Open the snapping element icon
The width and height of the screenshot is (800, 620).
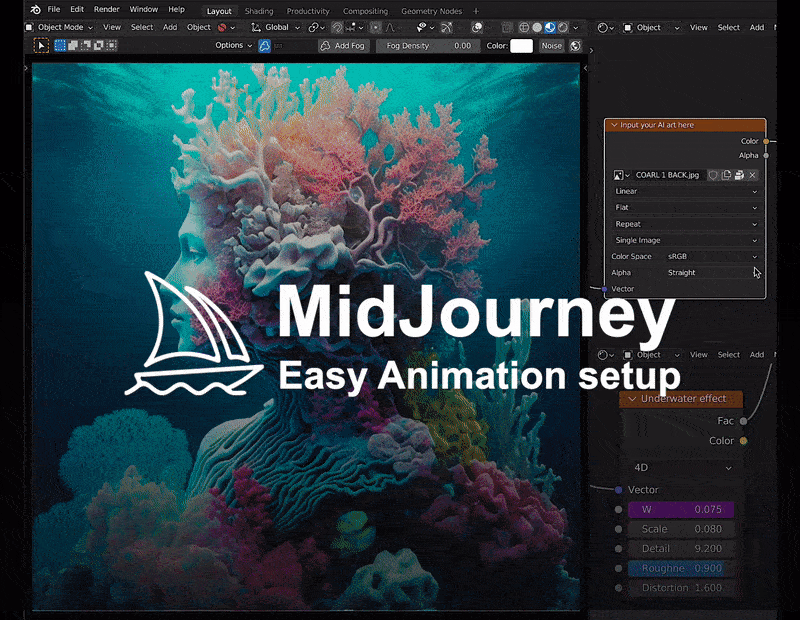point(354,28)
